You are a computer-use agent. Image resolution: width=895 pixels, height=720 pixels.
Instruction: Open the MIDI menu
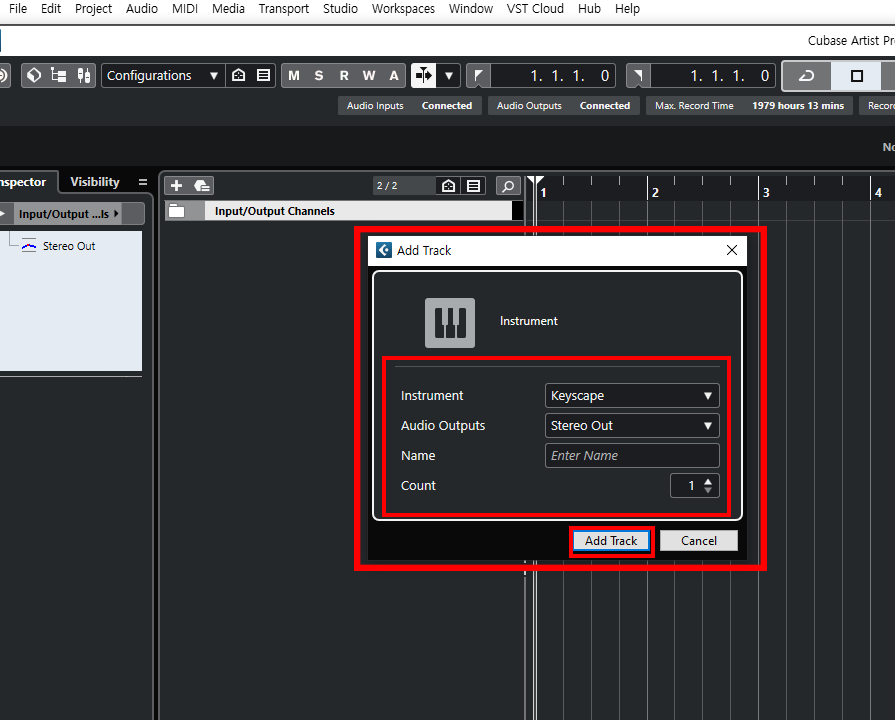(x=185, y=9)
